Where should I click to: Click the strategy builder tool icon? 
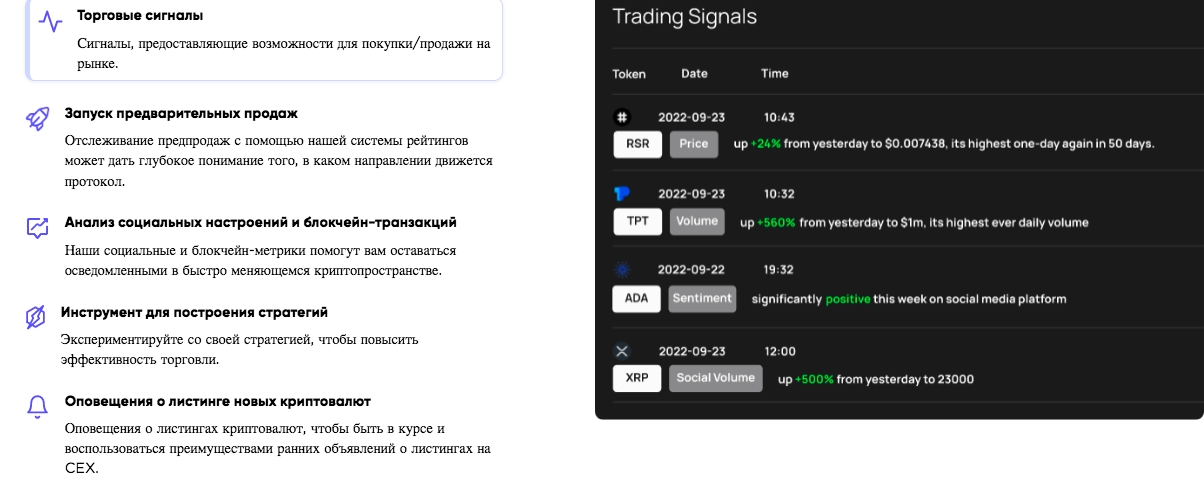[x=36, y=318]
